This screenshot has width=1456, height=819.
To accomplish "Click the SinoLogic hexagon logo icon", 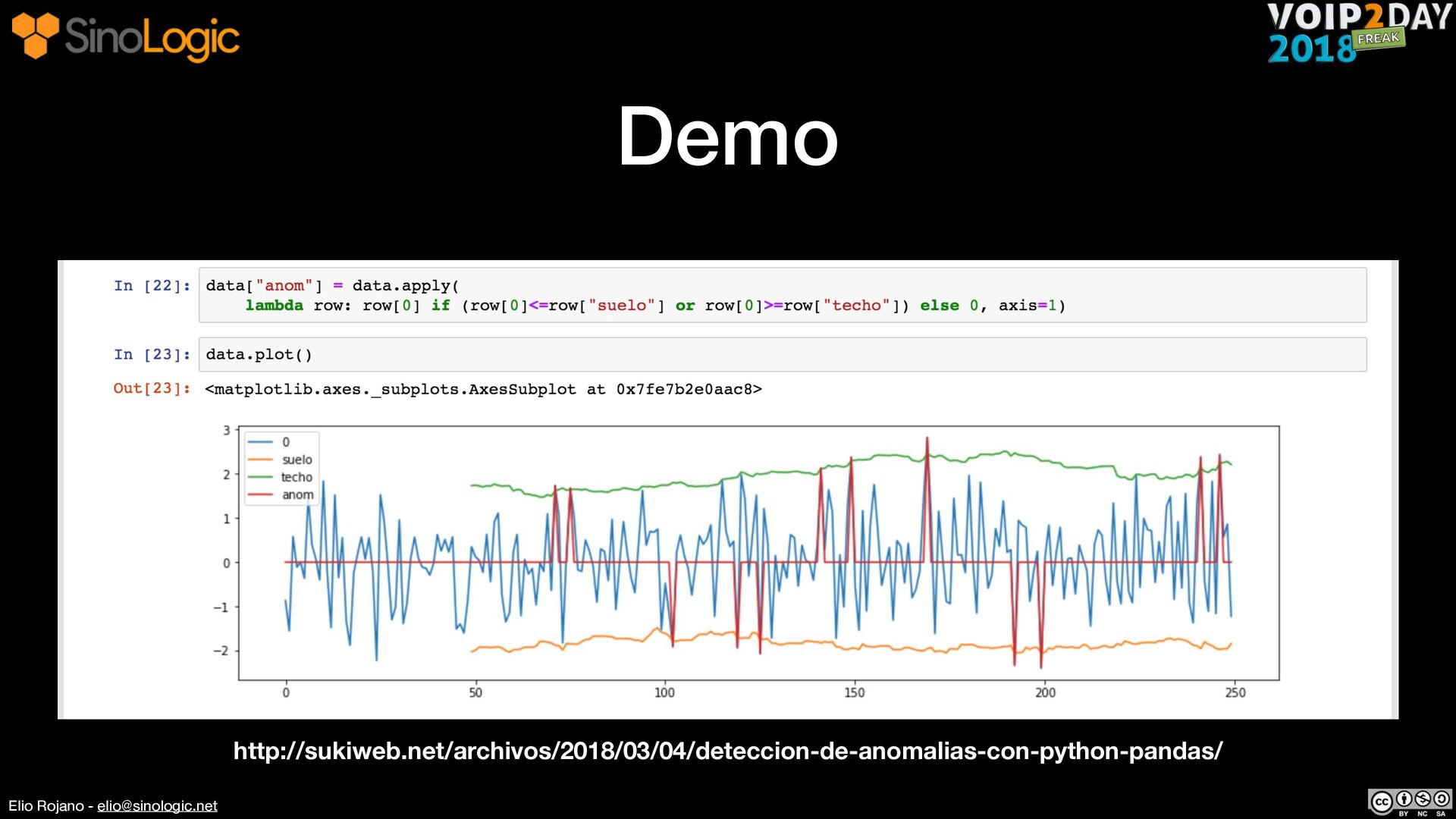I will [35, 35].
